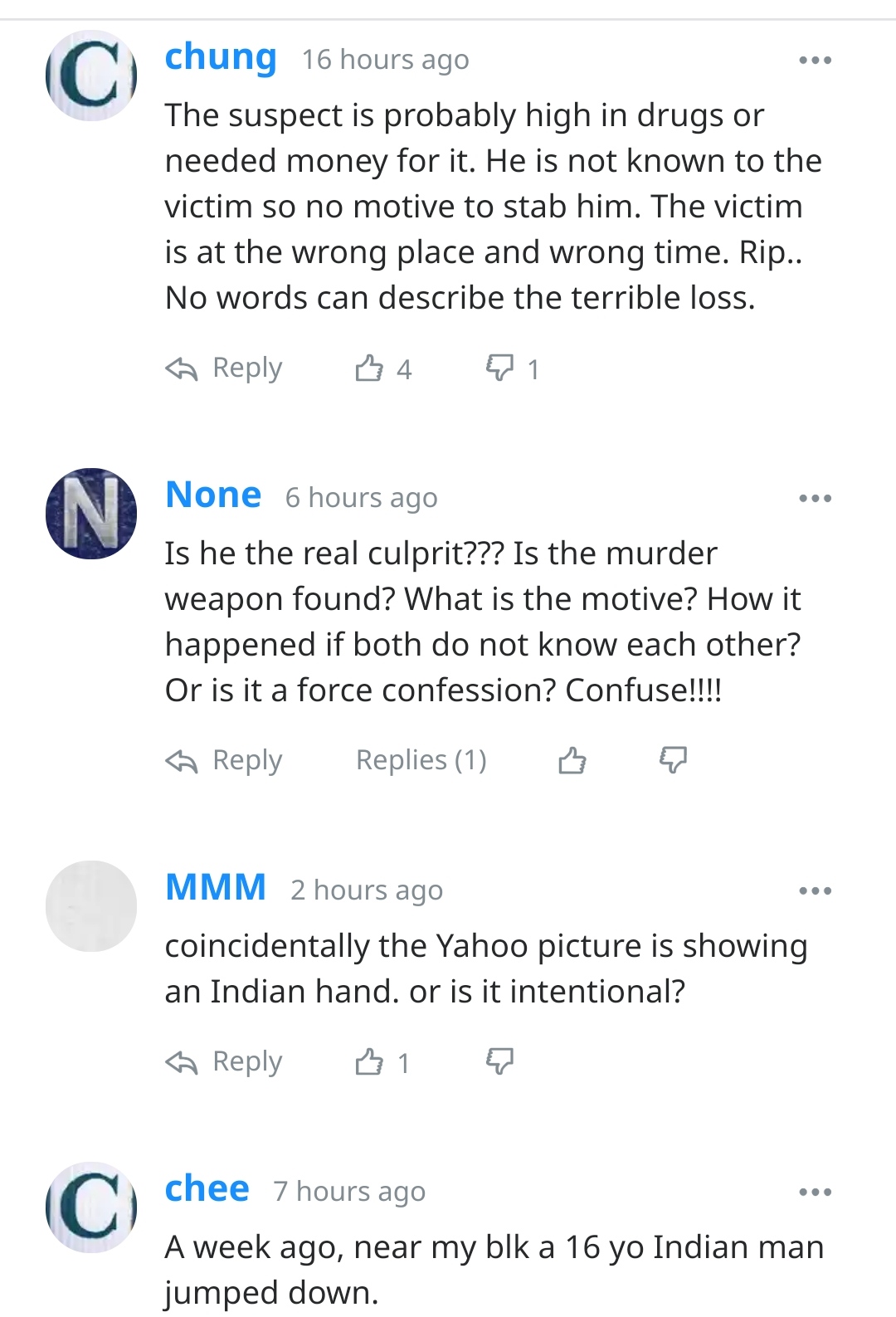The width and height of the screenshot is (896, 1317).
Task: Open more options for chung's comment
Action: [x=815, y=61]
